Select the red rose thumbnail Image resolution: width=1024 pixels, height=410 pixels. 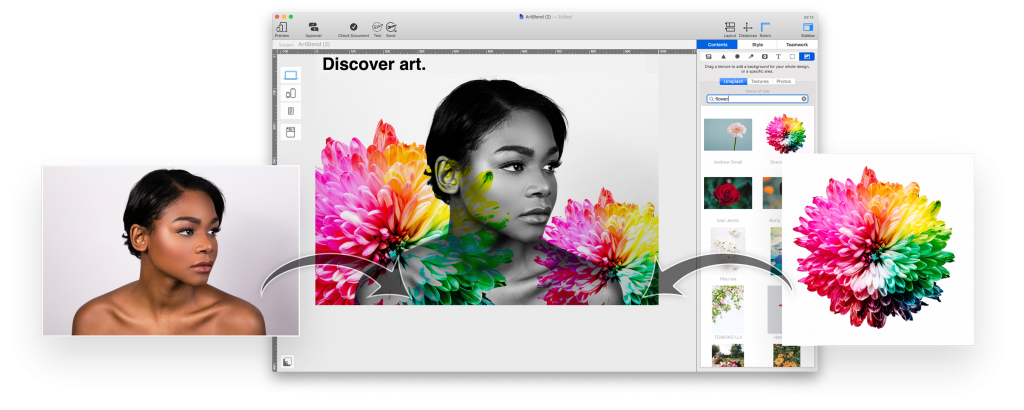728,193
